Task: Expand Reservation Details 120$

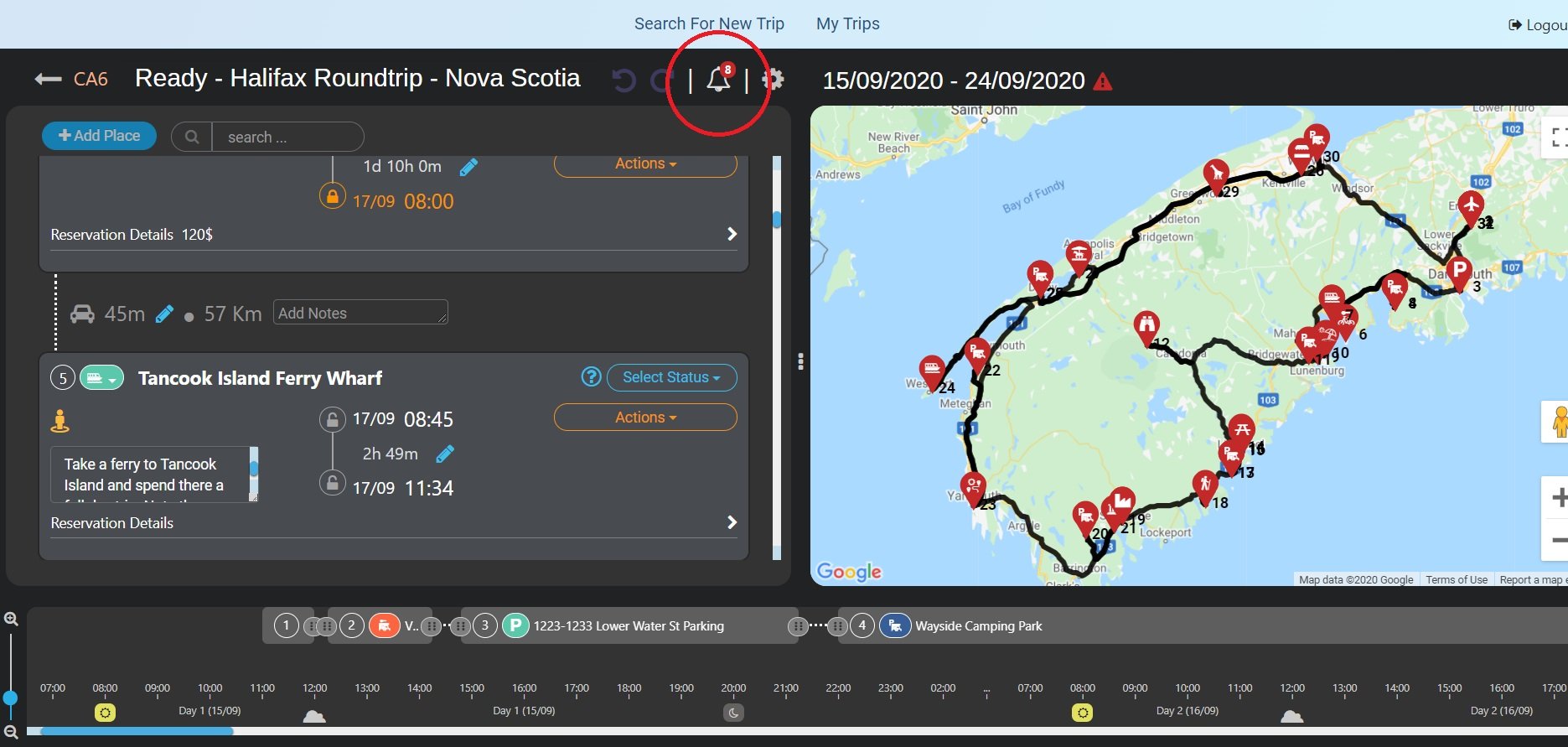Action: tap(394, 235)
